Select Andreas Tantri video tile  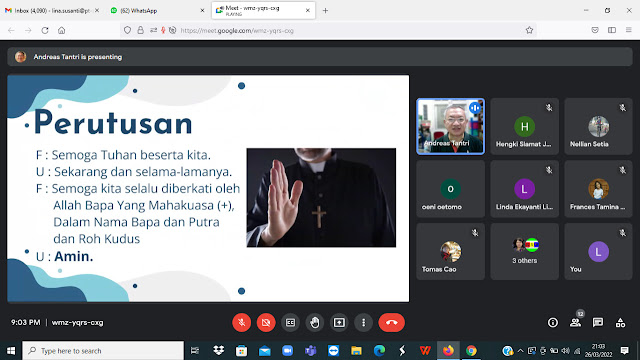[x=451, y=127]
